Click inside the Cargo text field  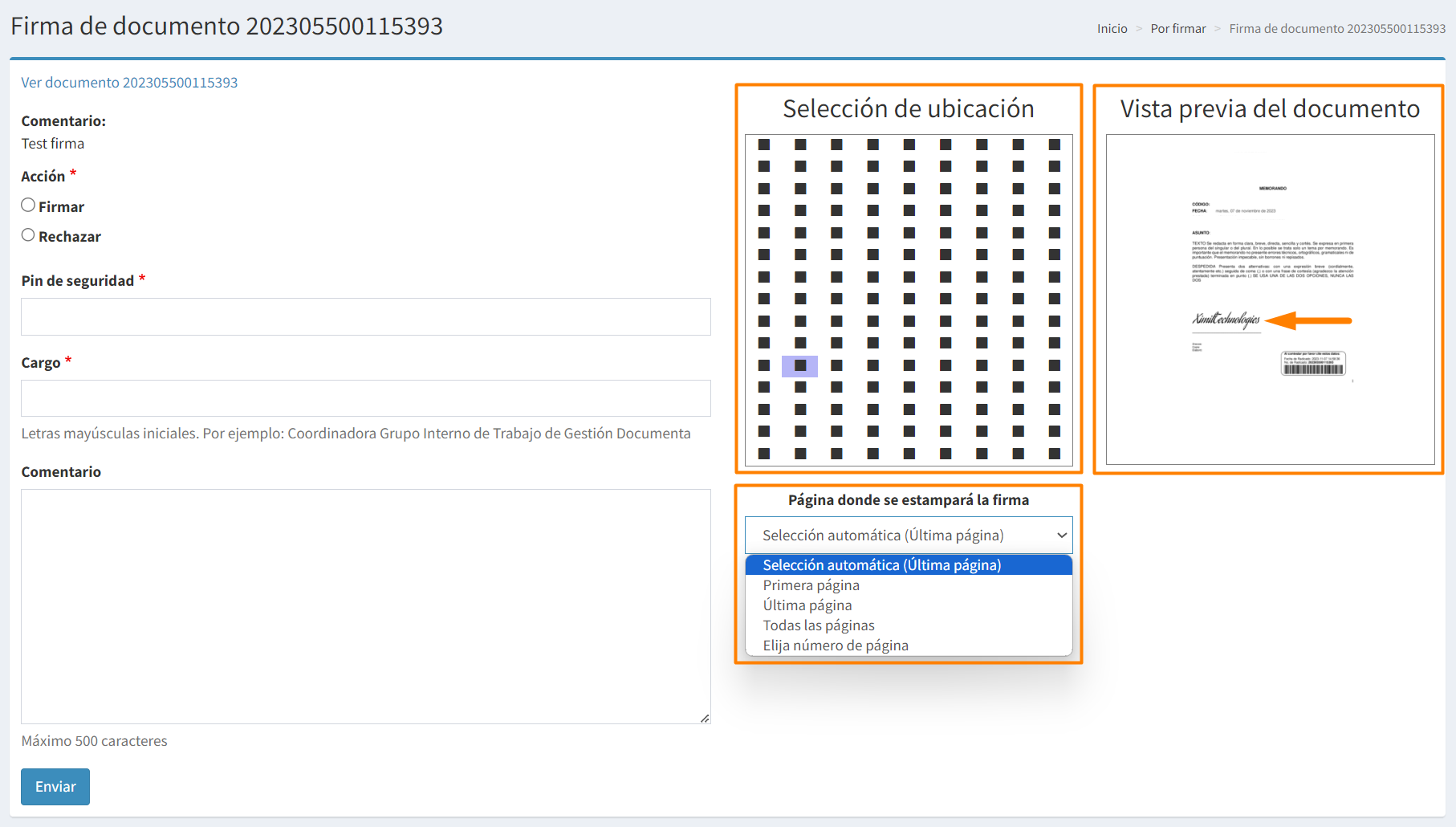[366, 398]
